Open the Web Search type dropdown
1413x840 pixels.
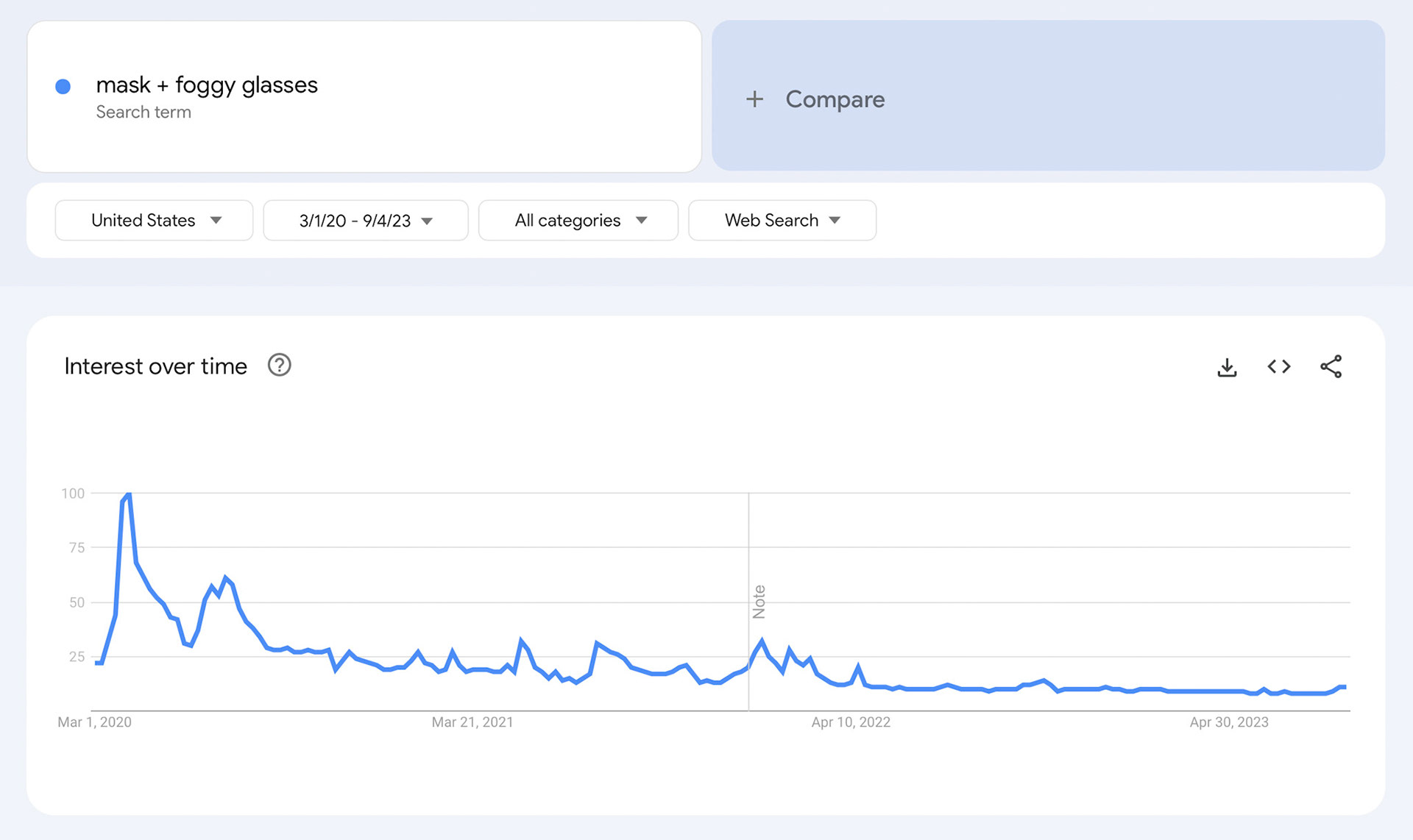(782, 220)
